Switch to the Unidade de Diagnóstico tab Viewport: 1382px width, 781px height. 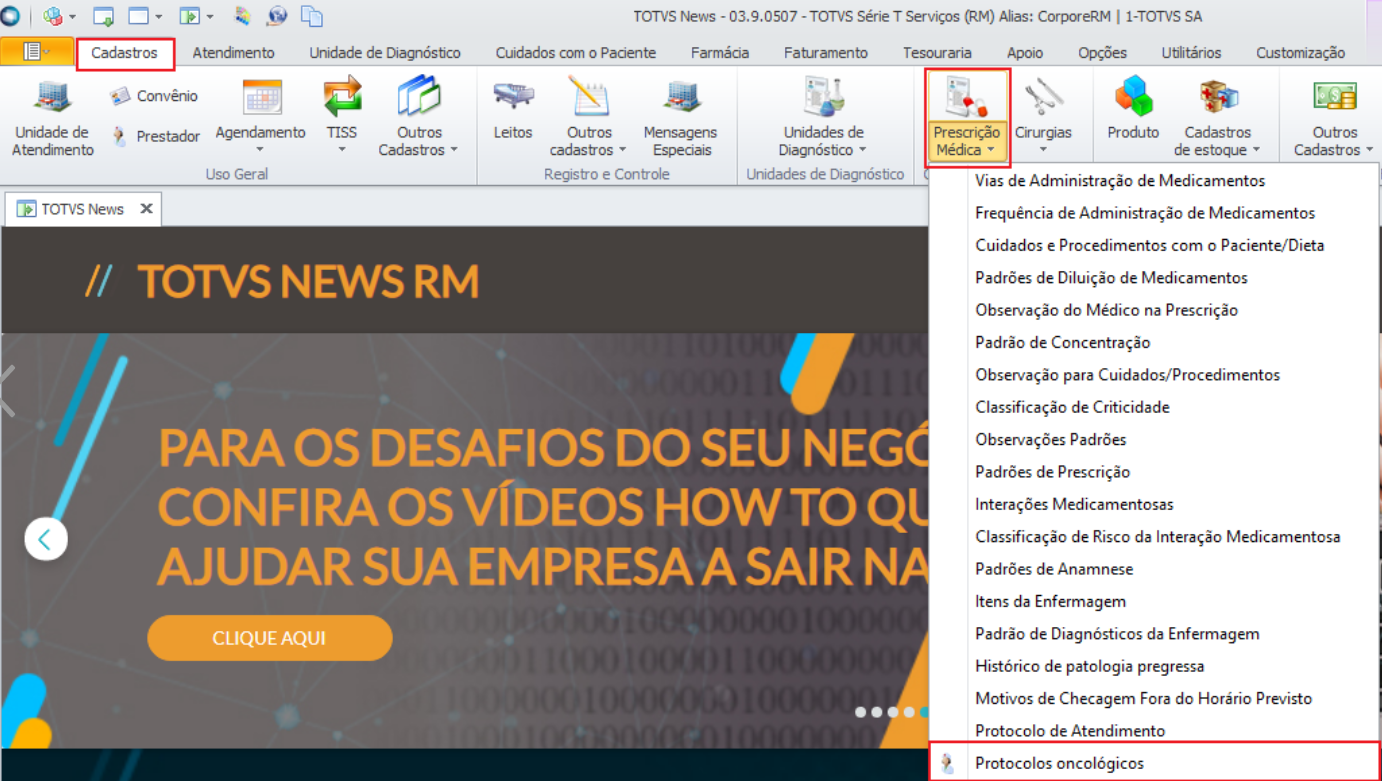click(x=385, y=53)
